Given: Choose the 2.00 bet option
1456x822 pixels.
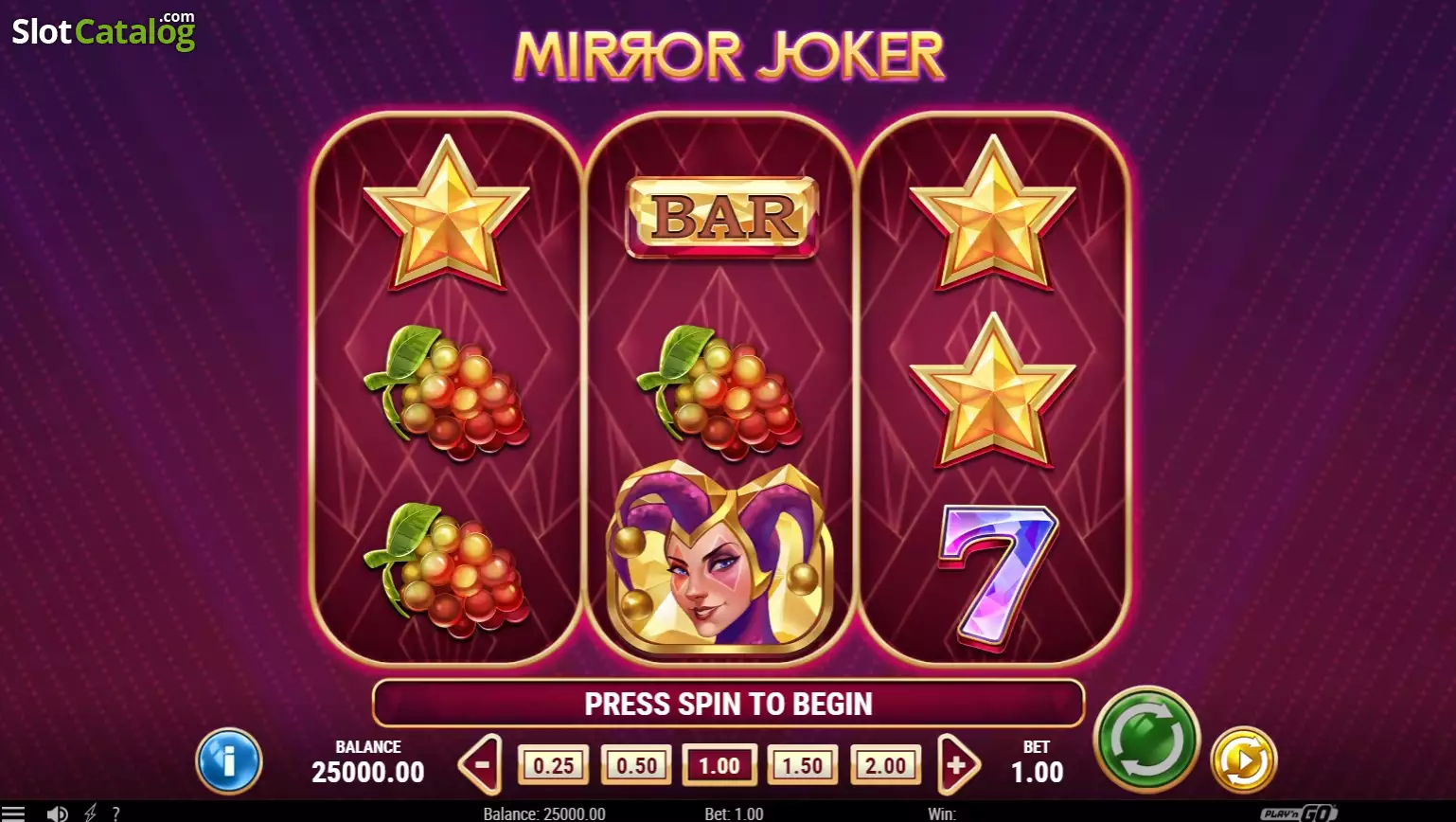Looking at the screenshot, I should pyautogui.click(x=886, y=765).
